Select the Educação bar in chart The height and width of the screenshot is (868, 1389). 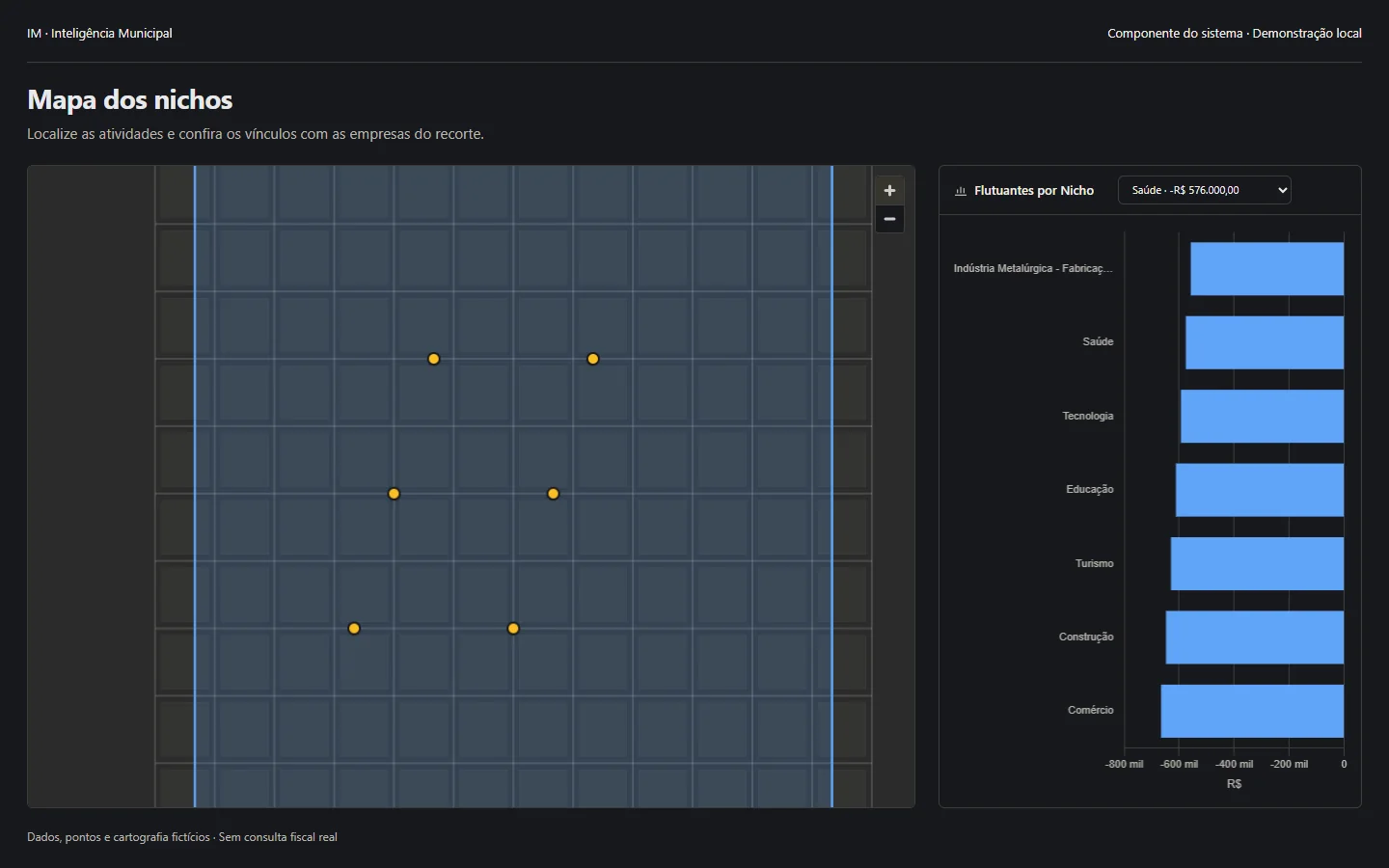pos(1260,490)
